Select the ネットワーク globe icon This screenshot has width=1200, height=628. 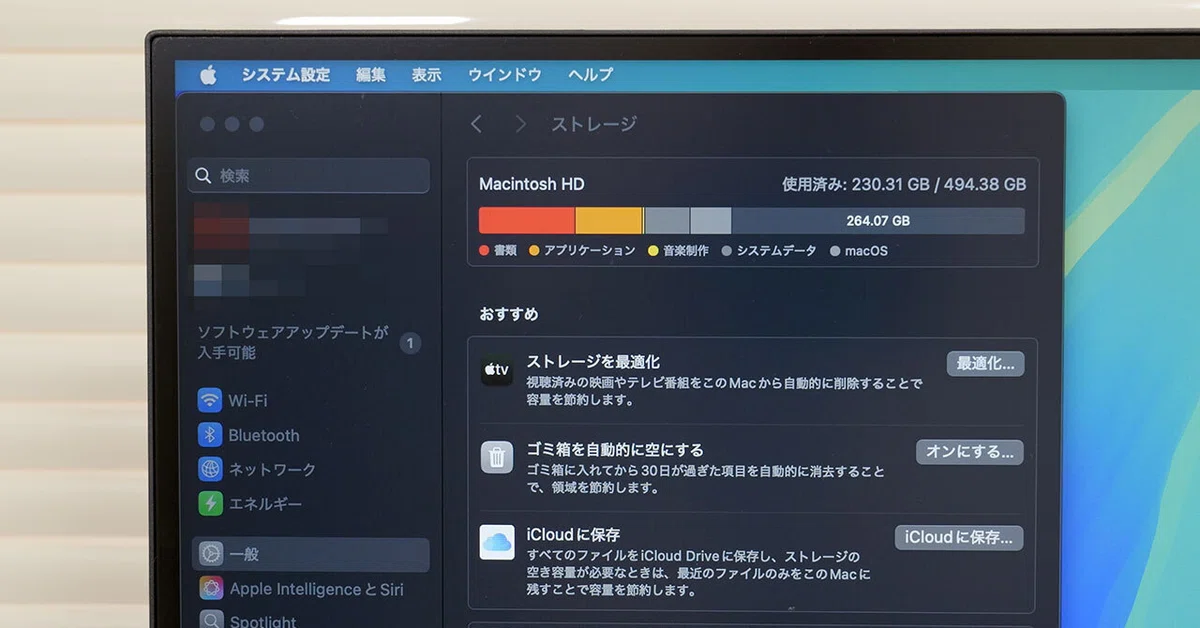click(210, 469)
